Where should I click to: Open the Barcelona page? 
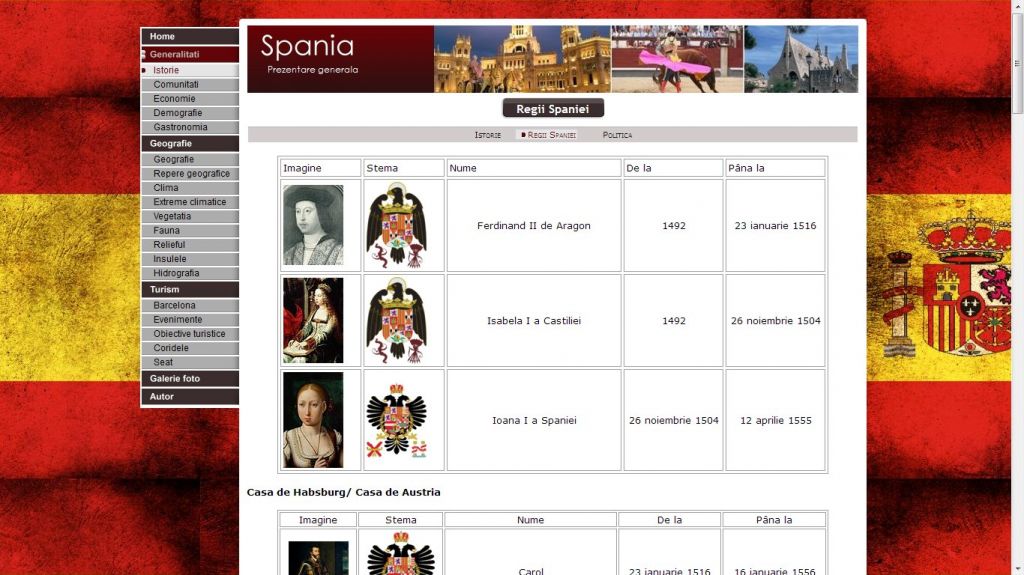(x=189, y=305)
